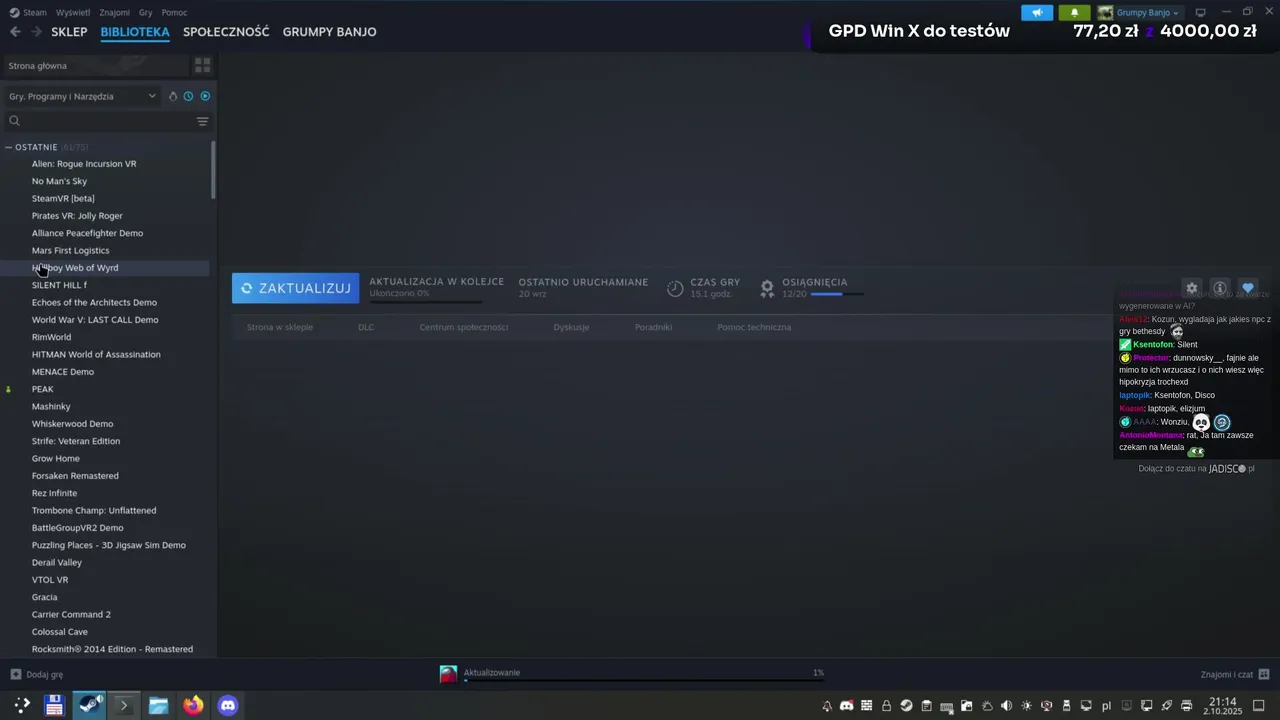Open the green notifications bell
Screen dimensions: 1280x720
pyautogui.click(x=1074, y=13)
